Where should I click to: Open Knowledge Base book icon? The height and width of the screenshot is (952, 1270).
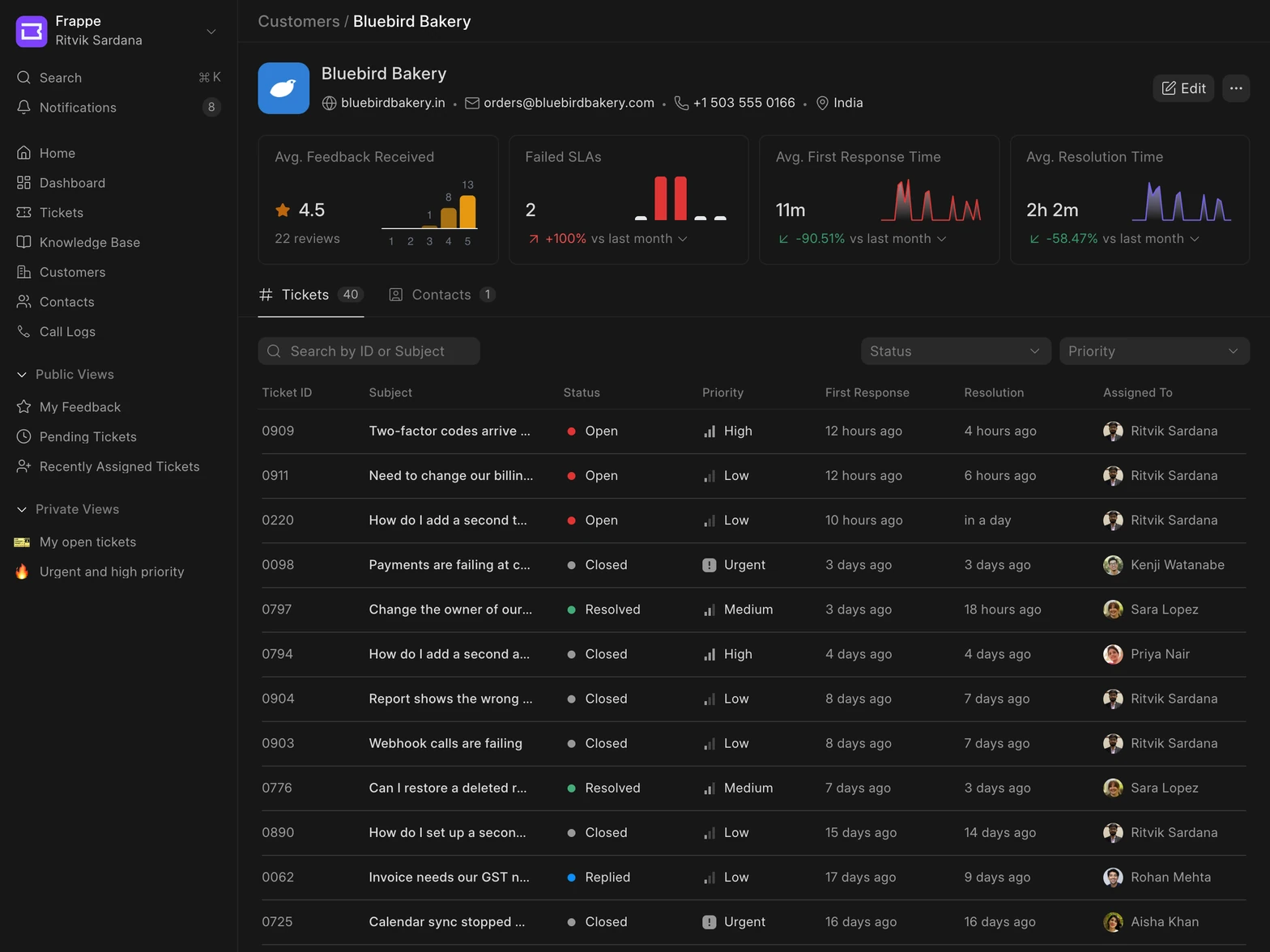tap(24, 242)
